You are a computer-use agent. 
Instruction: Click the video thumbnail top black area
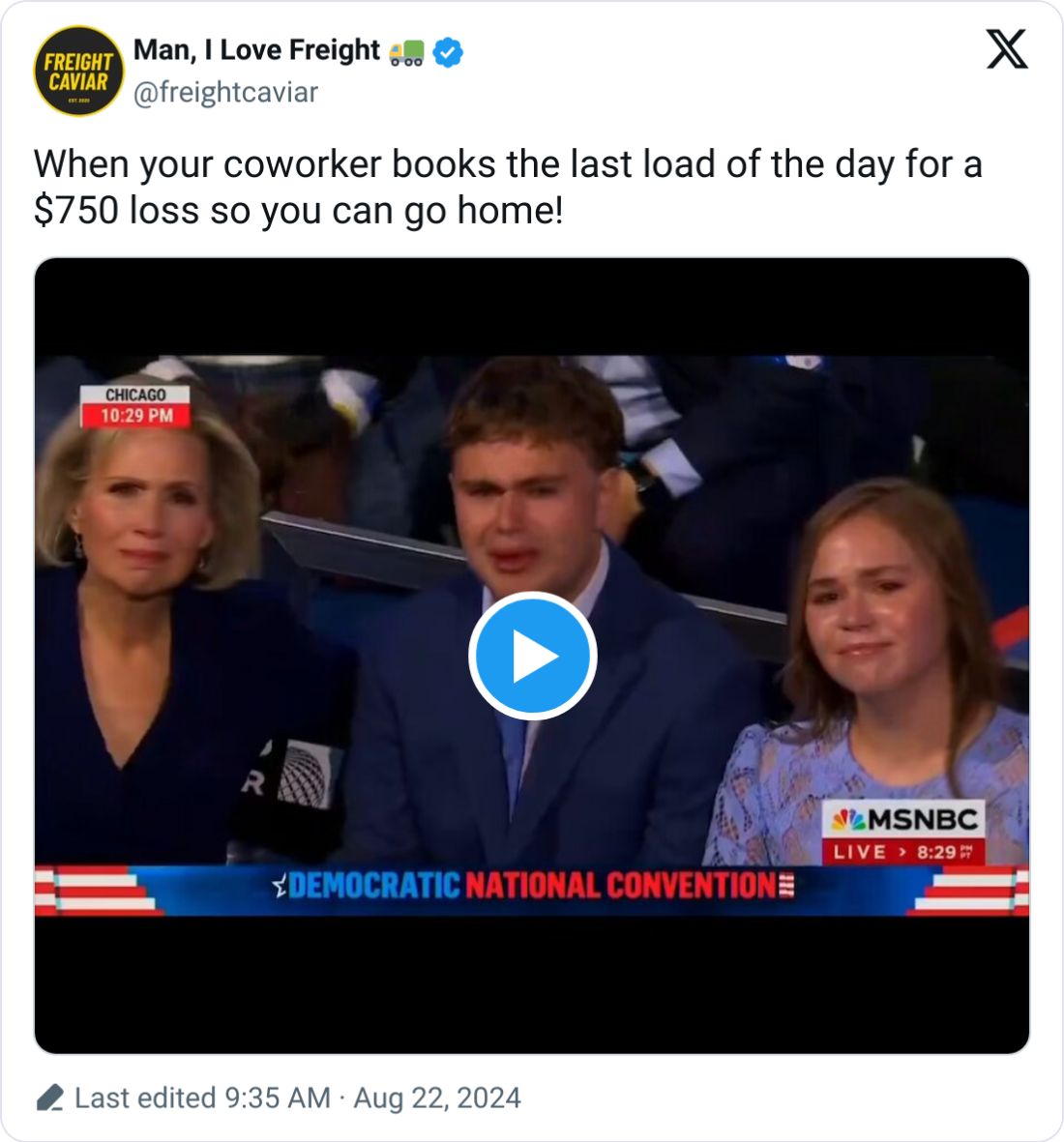click(x=532, y=307)
